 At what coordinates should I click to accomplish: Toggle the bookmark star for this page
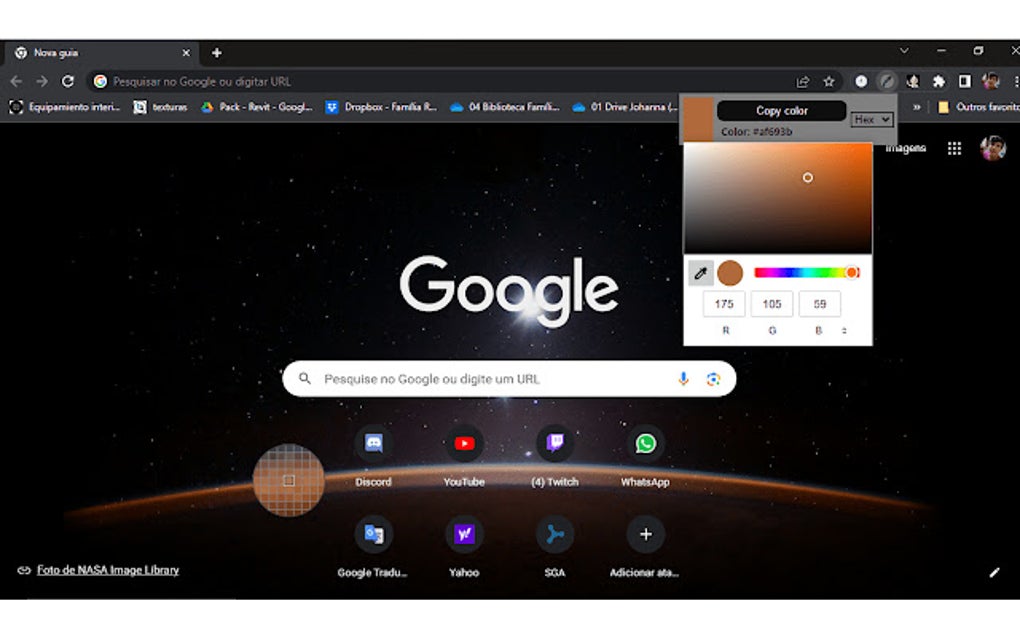tap(829, 81)
